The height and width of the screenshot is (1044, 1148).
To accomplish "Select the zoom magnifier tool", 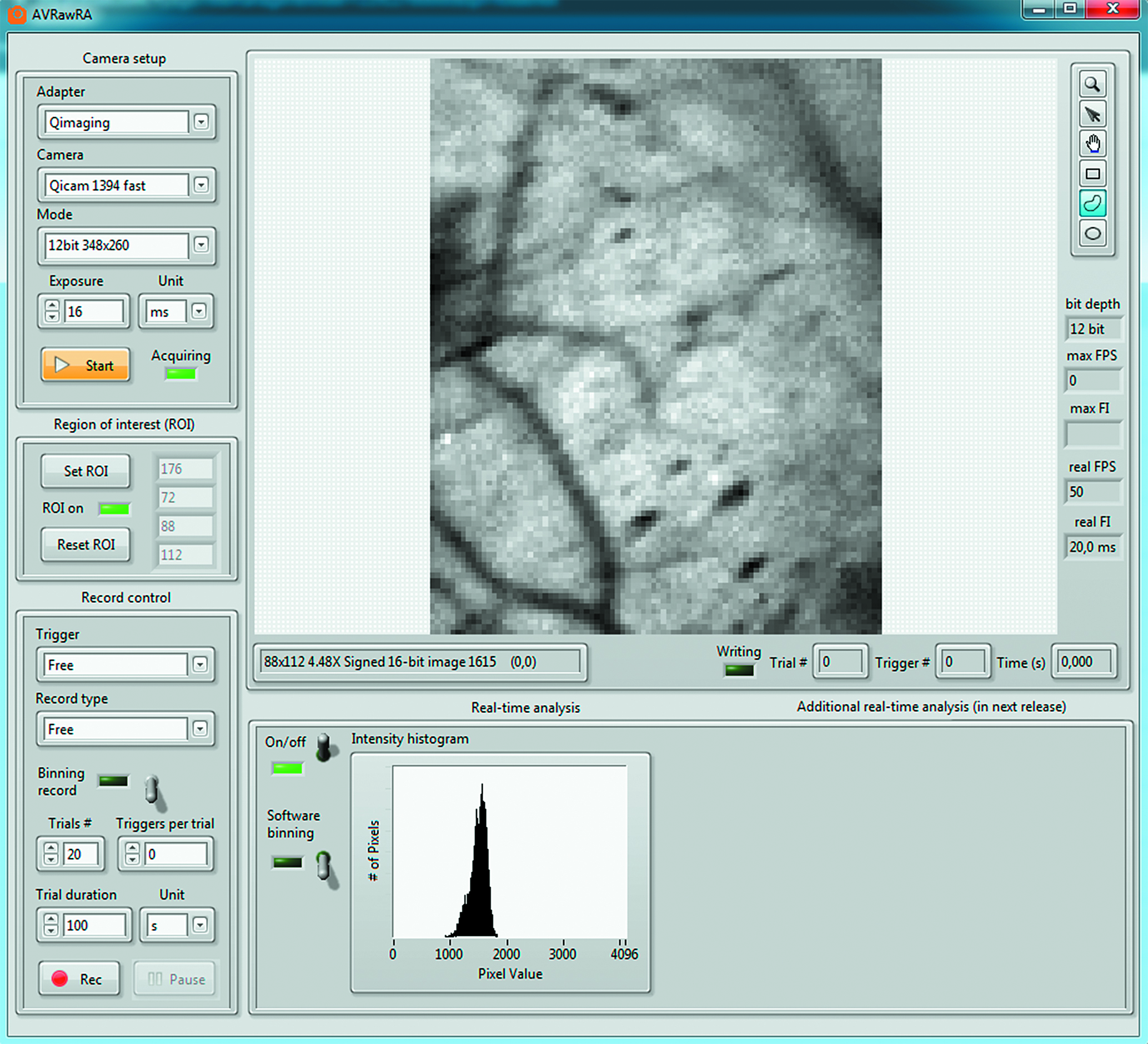I will (x=1092, y=85).
